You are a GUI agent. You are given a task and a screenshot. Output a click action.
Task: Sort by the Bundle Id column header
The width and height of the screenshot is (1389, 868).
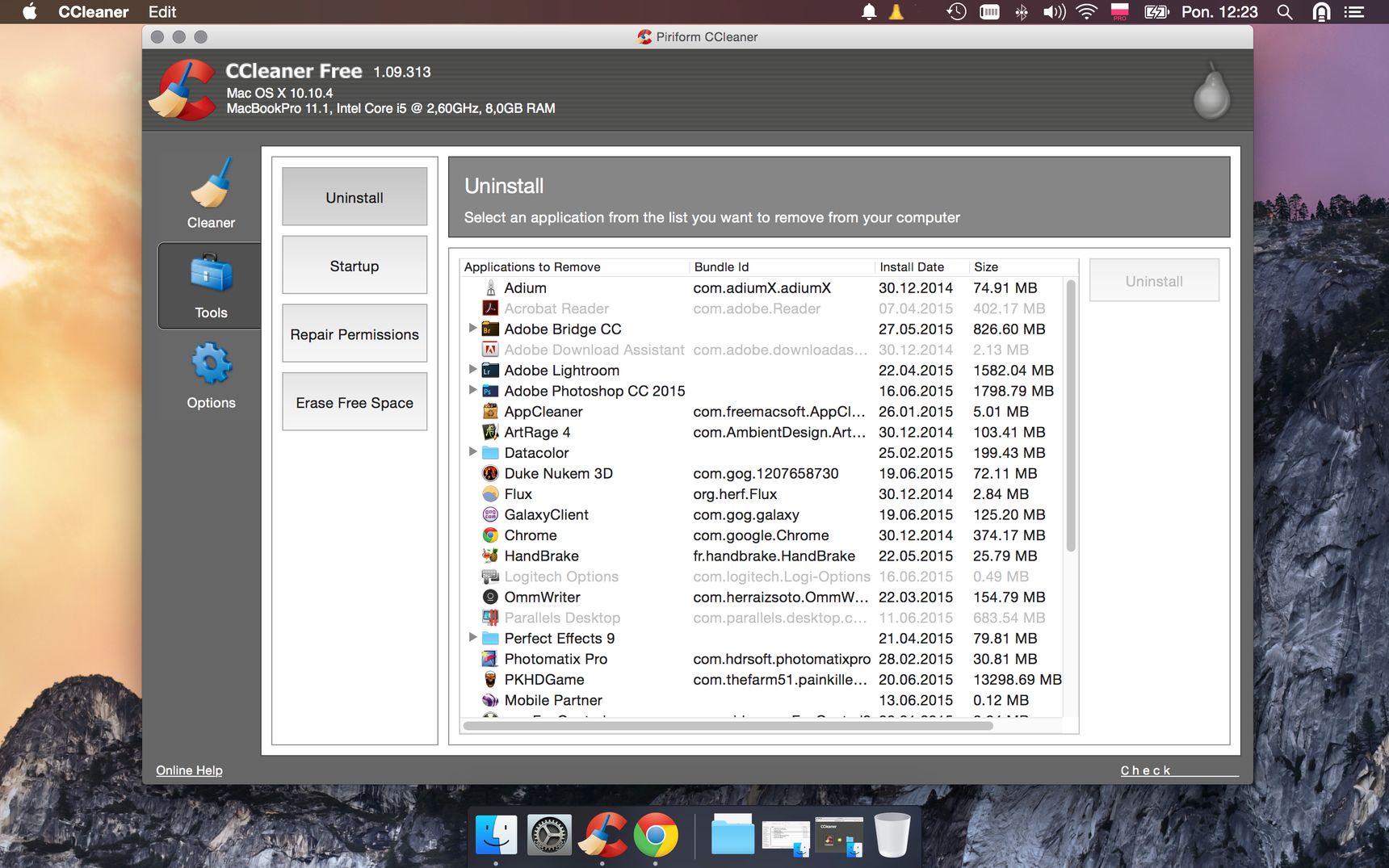coord(782,267)
